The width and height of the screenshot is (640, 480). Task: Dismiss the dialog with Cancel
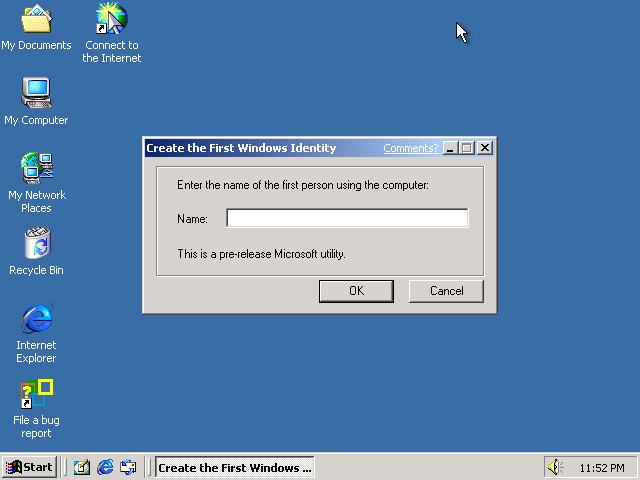coord(446,291)
